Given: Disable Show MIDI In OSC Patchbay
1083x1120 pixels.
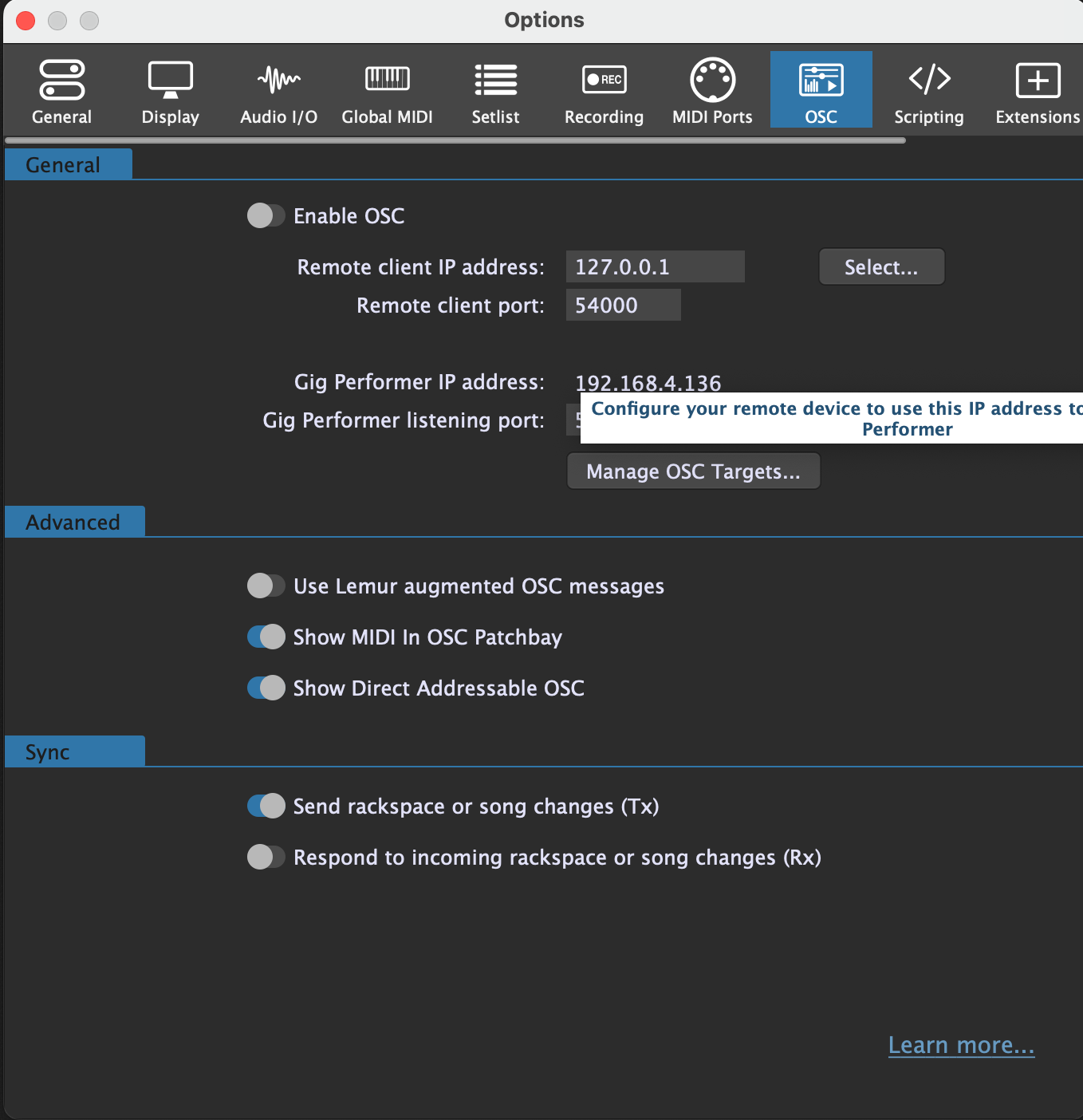Looking at the screenshot, I should point(266,637).
